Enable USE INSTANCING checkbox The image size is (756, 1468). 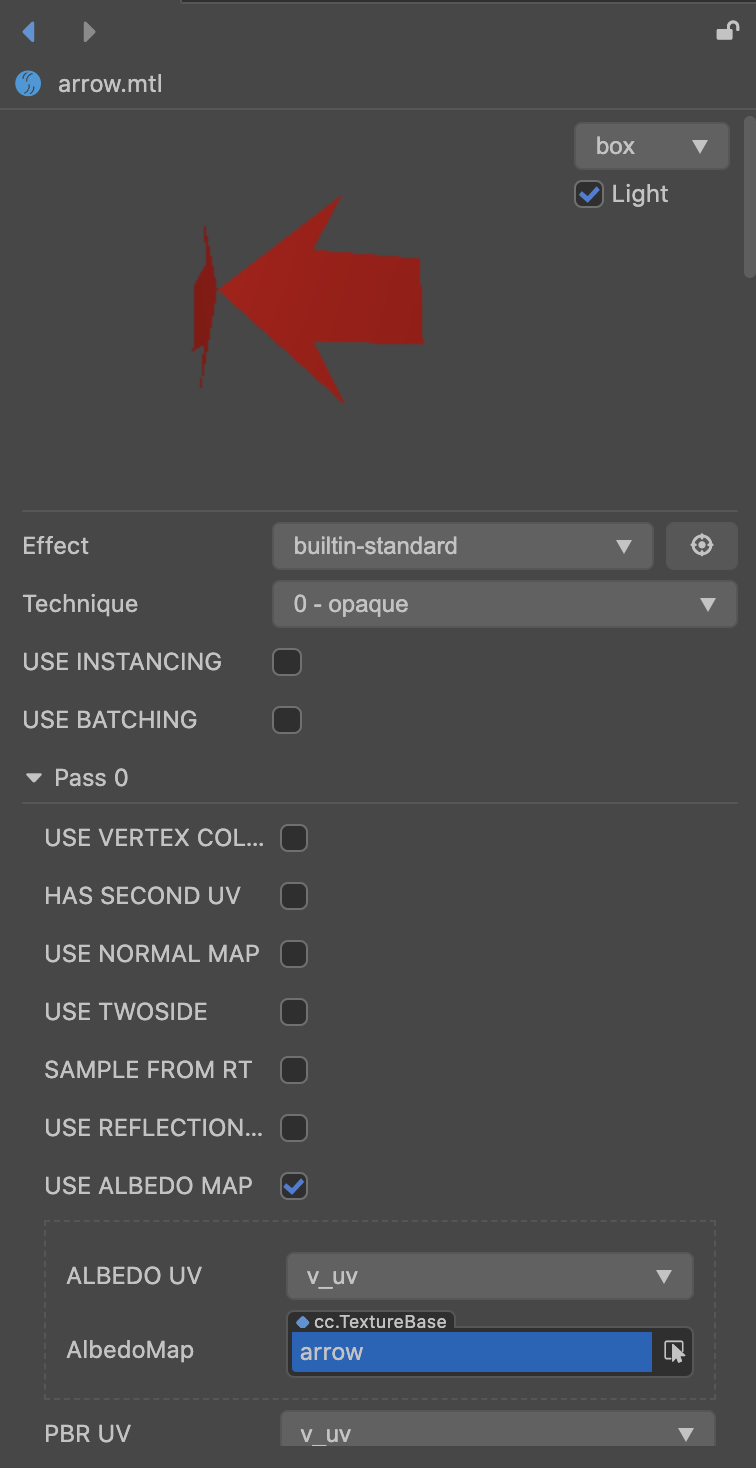coord(287,662)
